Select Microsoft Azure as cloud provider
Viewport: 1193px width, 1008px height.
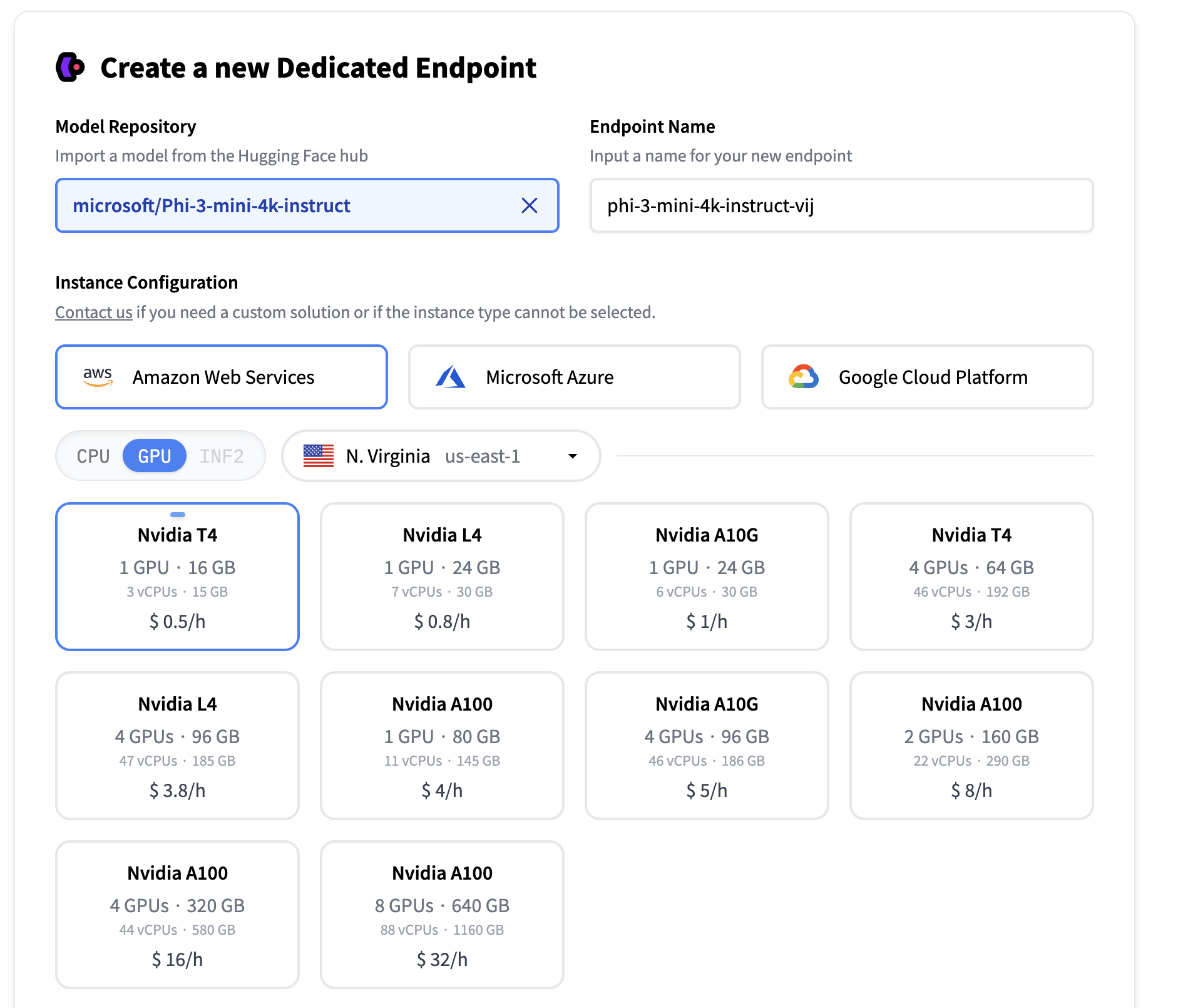(573, 376)
